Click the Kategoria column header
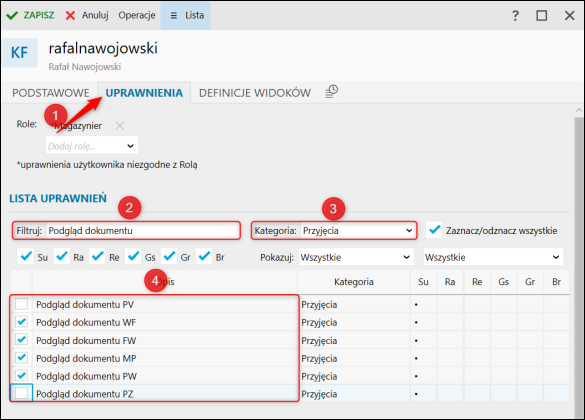The height and width of the screenshot is (420, 585). tap(354, 282)
